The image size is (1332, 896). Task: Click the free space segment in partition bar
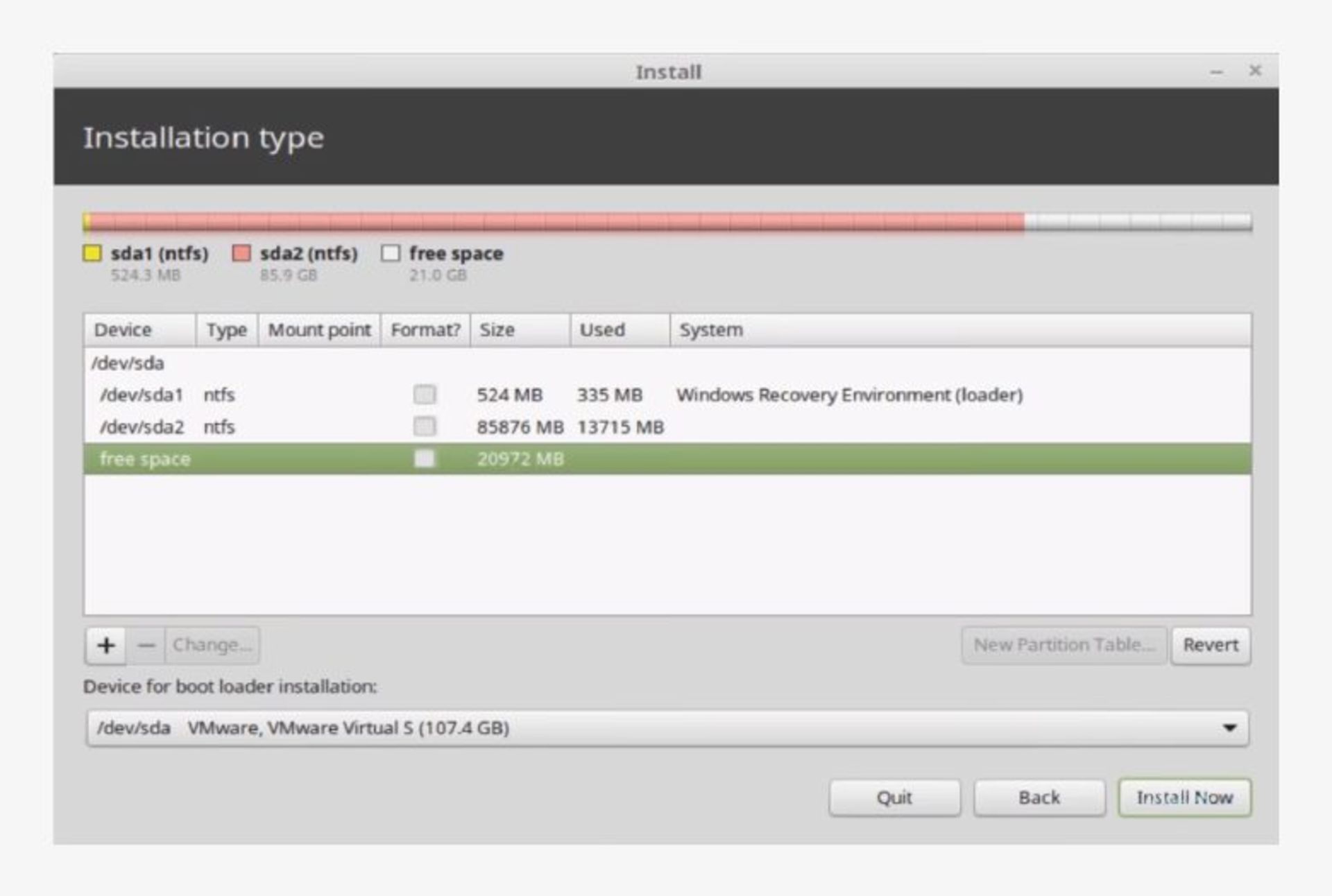[1138, 222]
